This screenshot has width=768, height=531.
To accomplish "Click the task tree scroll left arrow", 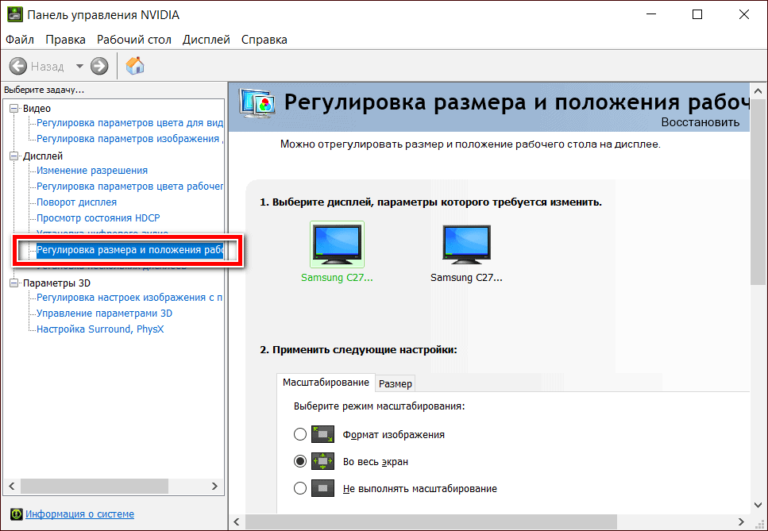I will pos(12,486).
